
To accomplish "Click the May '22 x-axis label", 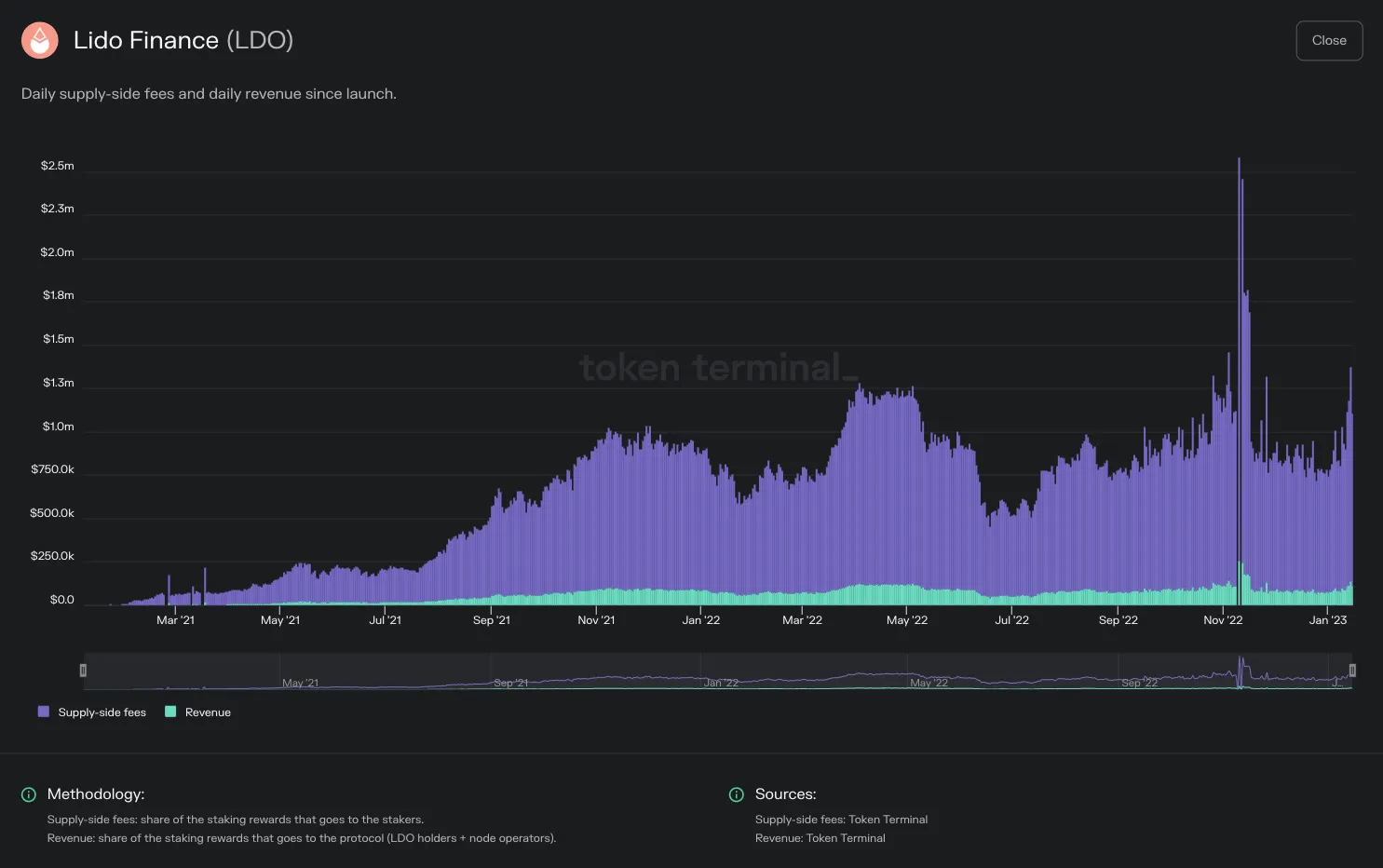I will [907, 620].
